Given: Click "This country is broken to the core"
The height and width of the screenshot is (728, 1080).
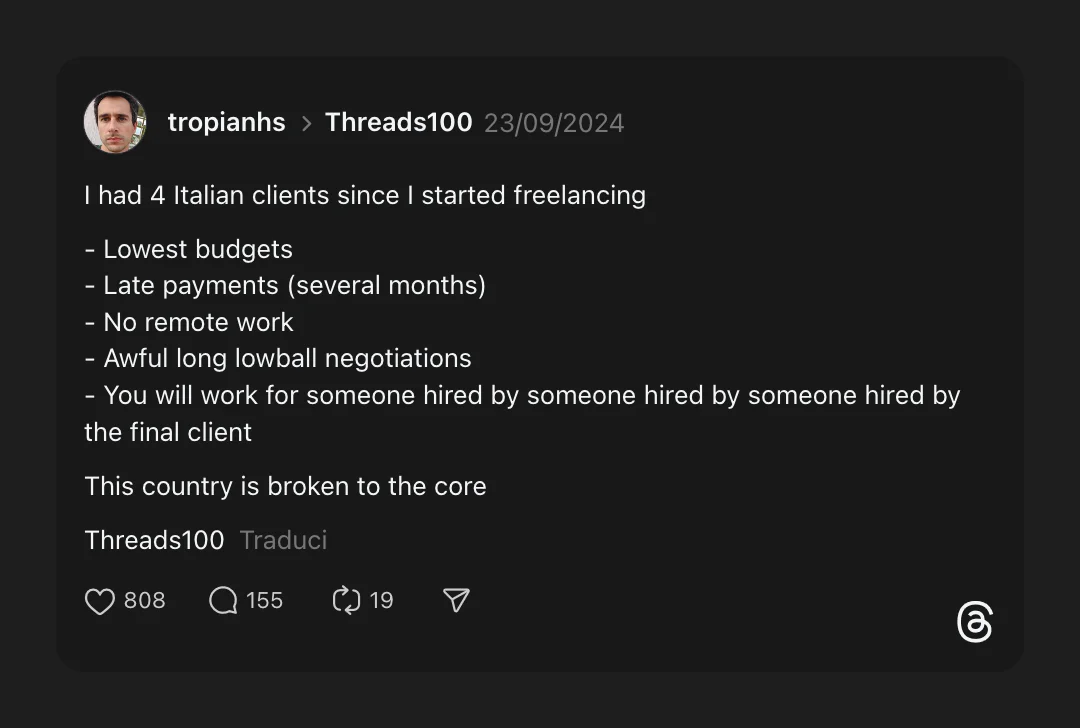Looking at the screenshot, I should (x=285, y=486).
